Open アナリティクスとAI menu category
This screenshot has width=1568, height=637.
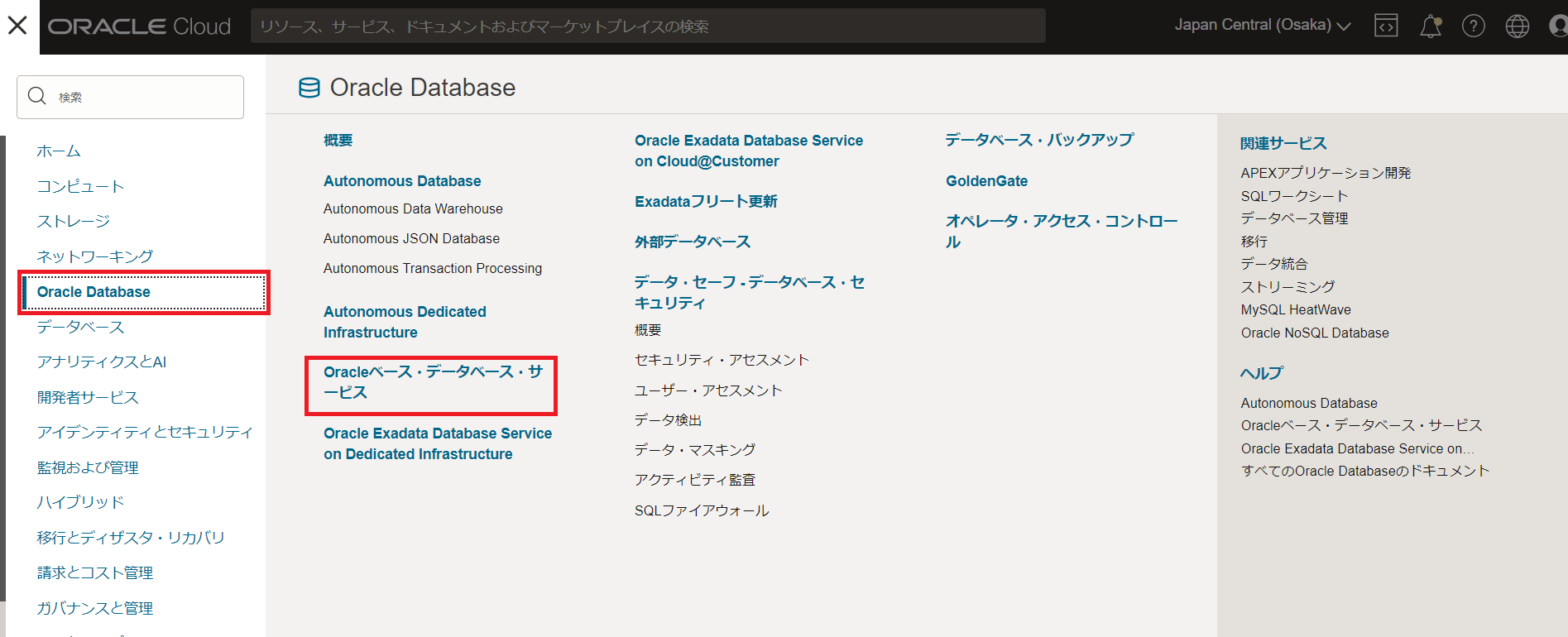click(101, 362)
